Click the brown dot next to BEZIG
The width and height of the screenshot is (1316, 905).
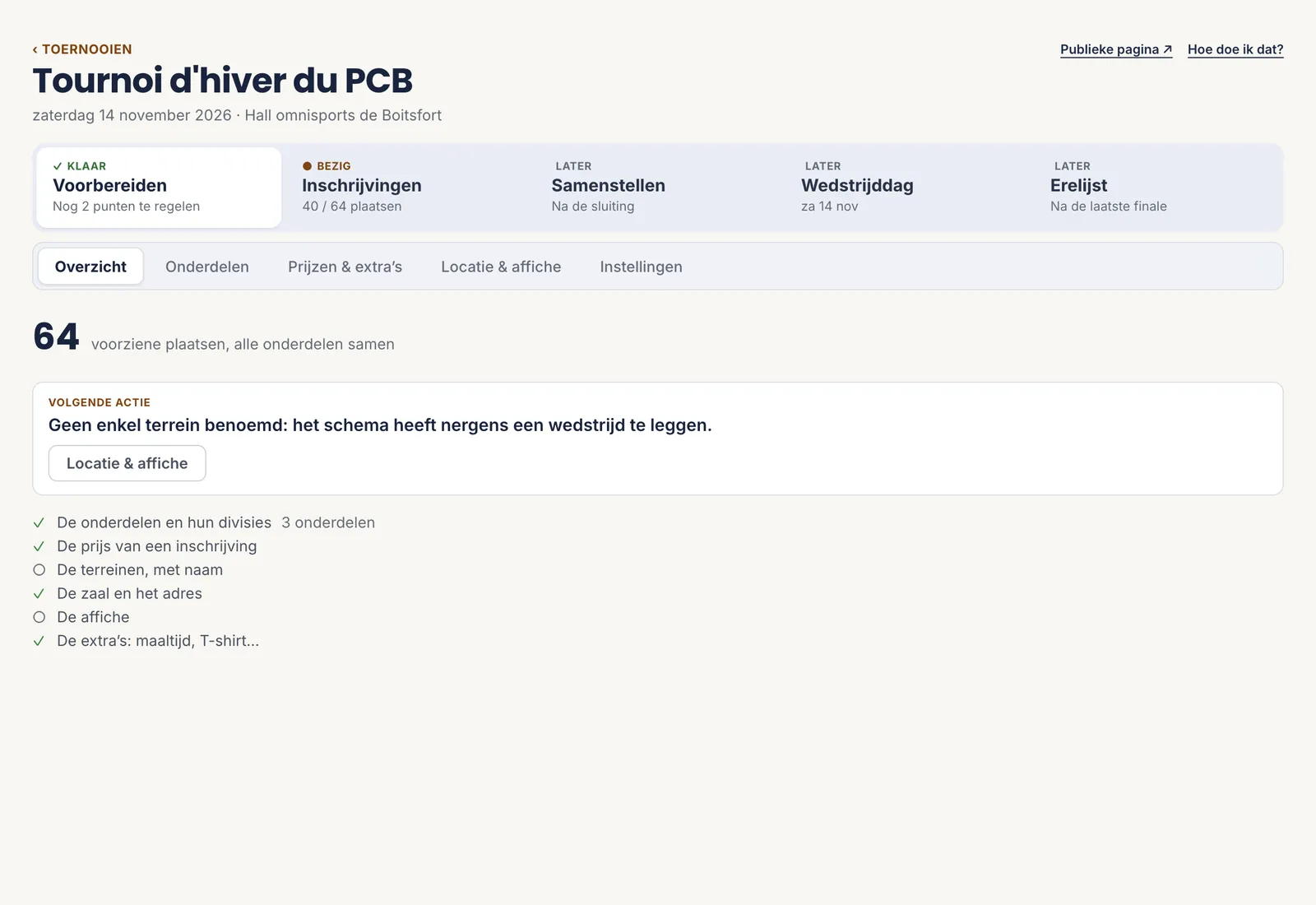pos(307,166)
